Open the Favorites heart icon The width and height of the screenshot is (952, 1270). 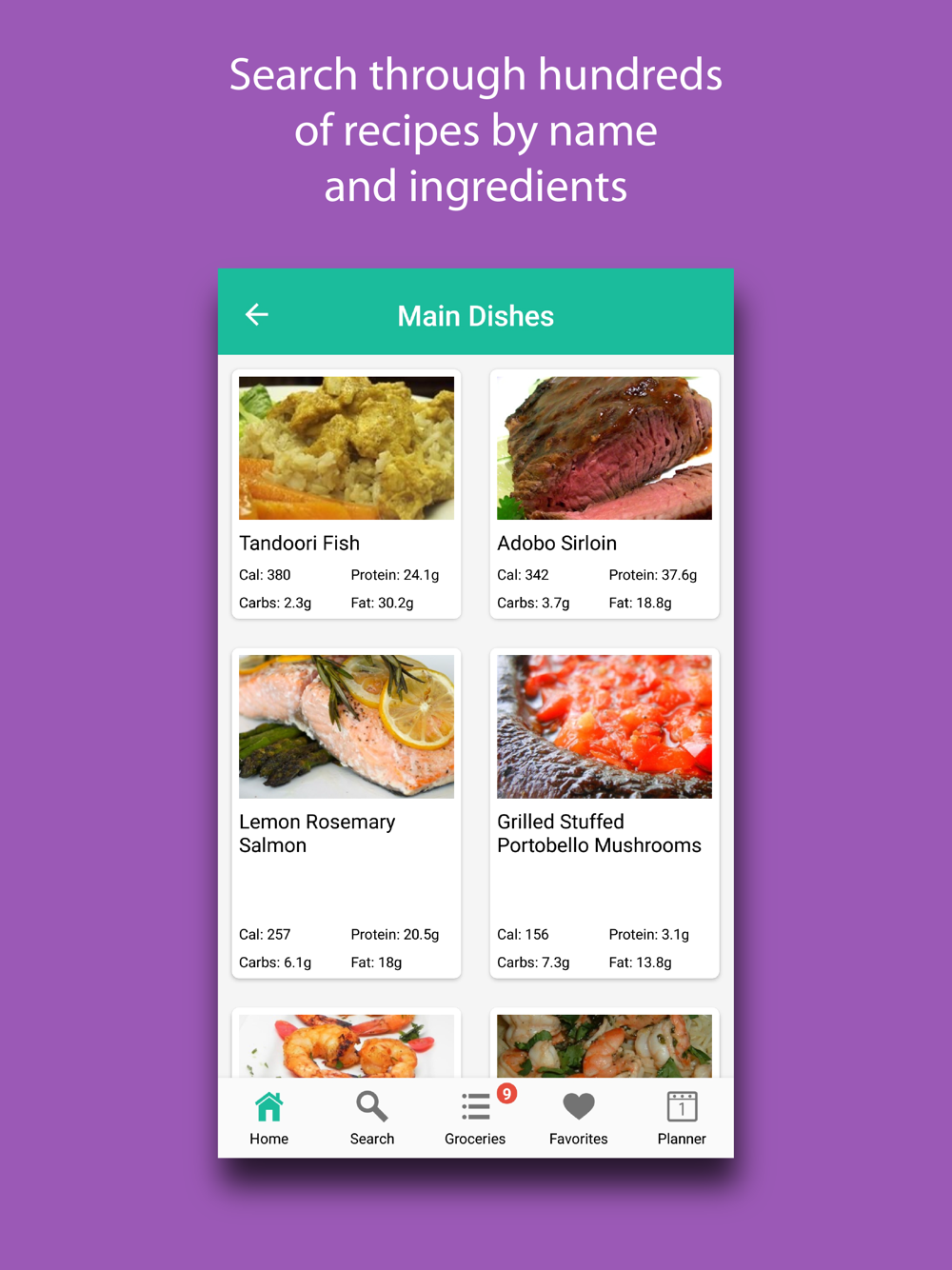point(579,1106)
